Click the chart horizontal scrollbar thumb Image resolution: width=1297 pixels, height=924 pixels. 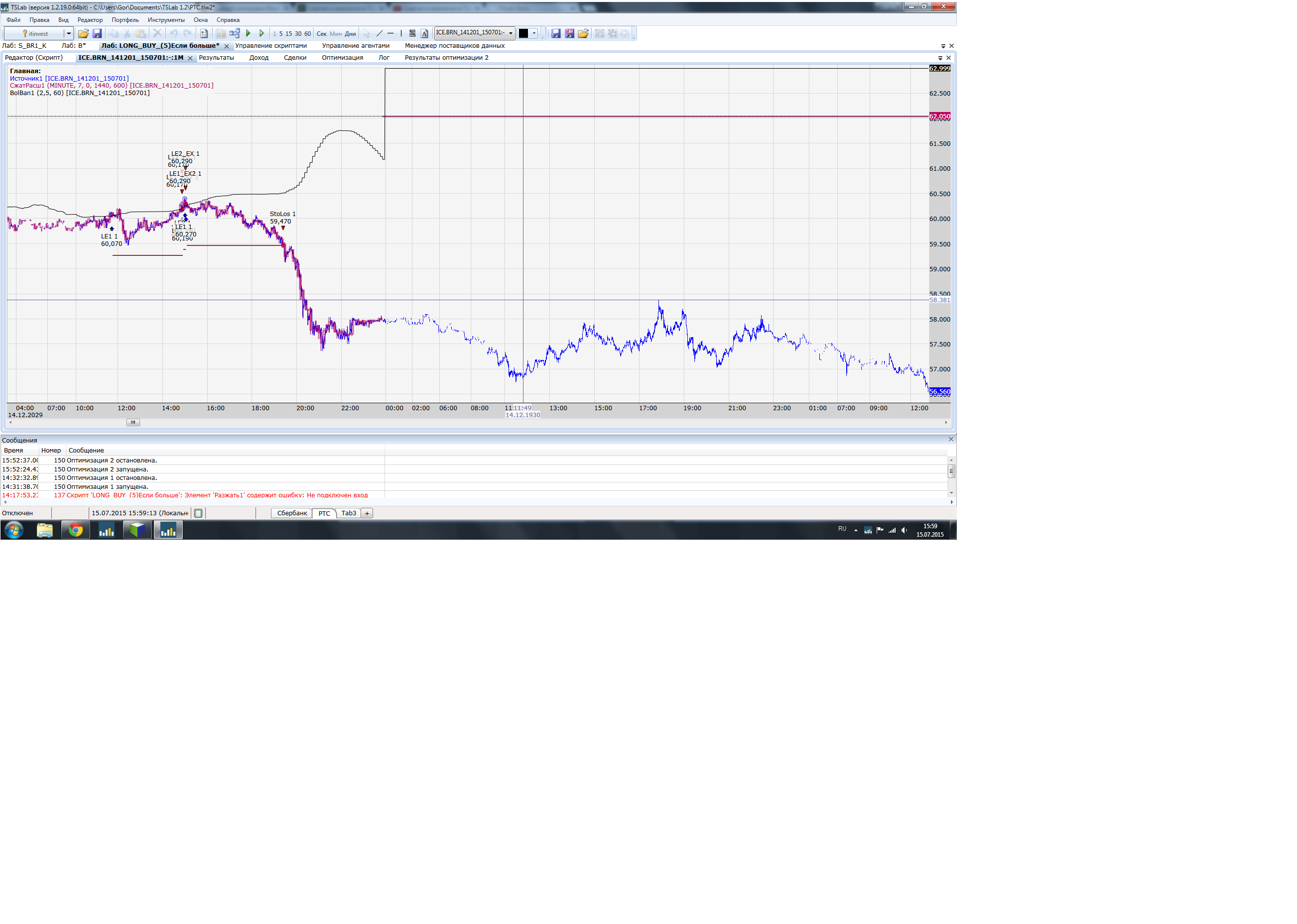coord(132,422)
